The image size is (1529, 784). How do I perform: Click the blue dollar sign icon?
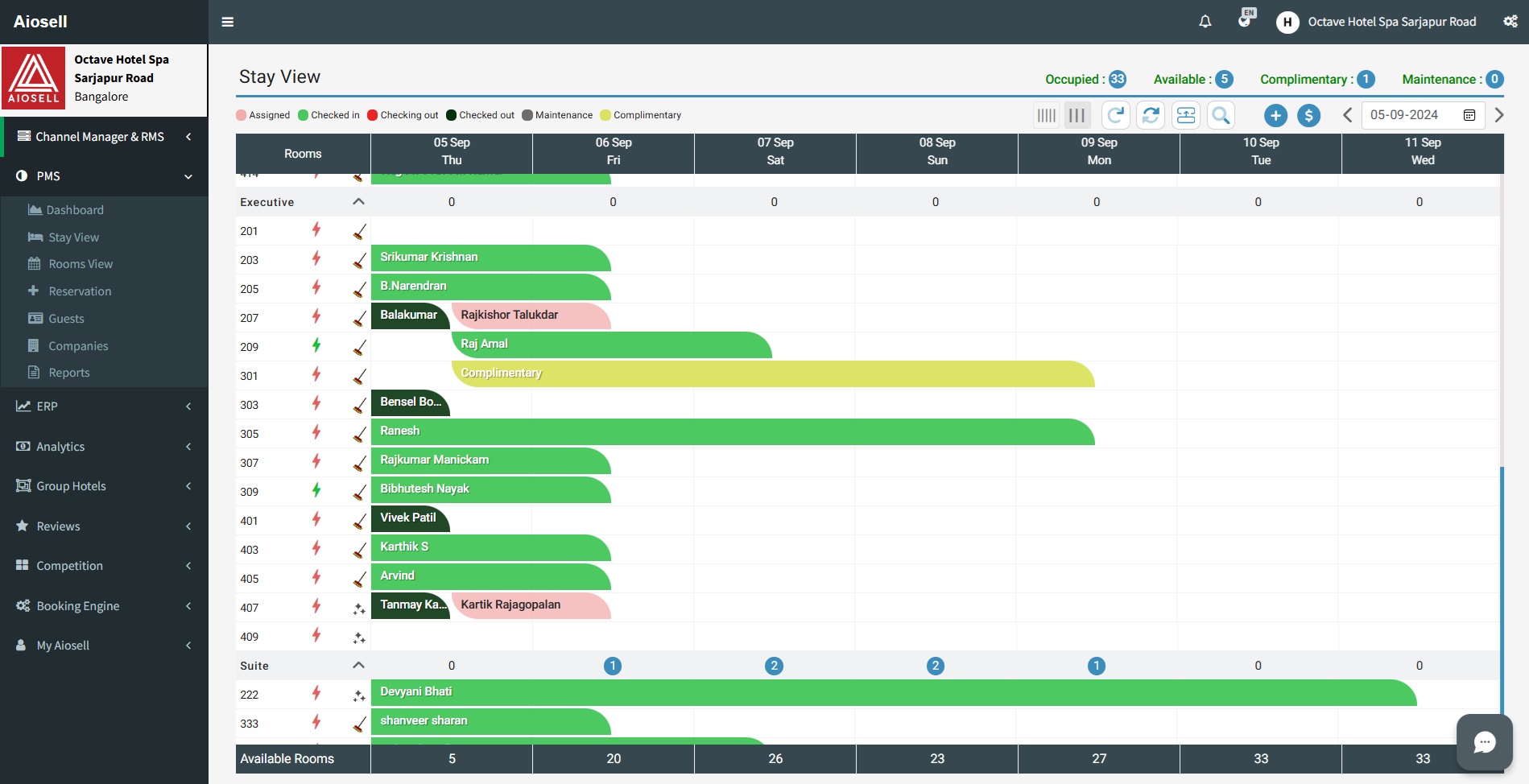point(1309,116)
